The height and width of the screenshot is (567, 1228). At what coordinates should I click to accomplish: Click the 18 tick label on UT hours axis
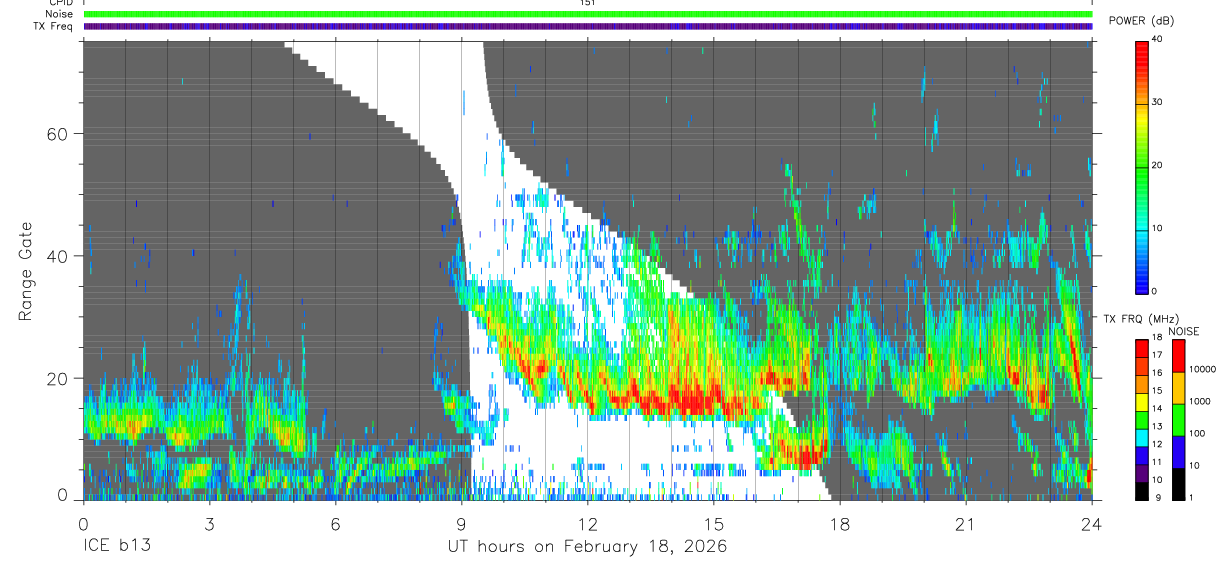840,524
